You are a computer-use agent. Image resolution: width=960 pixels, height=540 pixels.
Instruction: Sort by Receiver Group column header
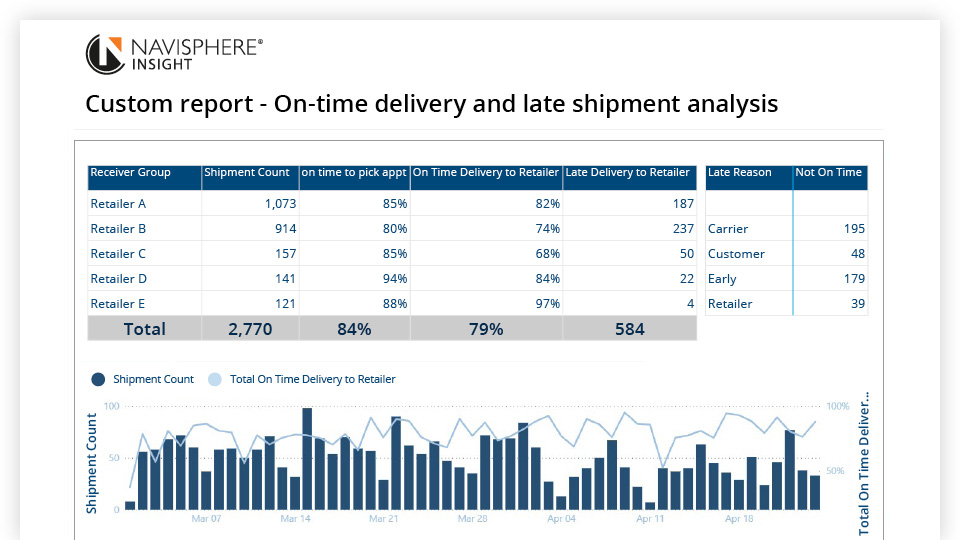coord(131,173)
